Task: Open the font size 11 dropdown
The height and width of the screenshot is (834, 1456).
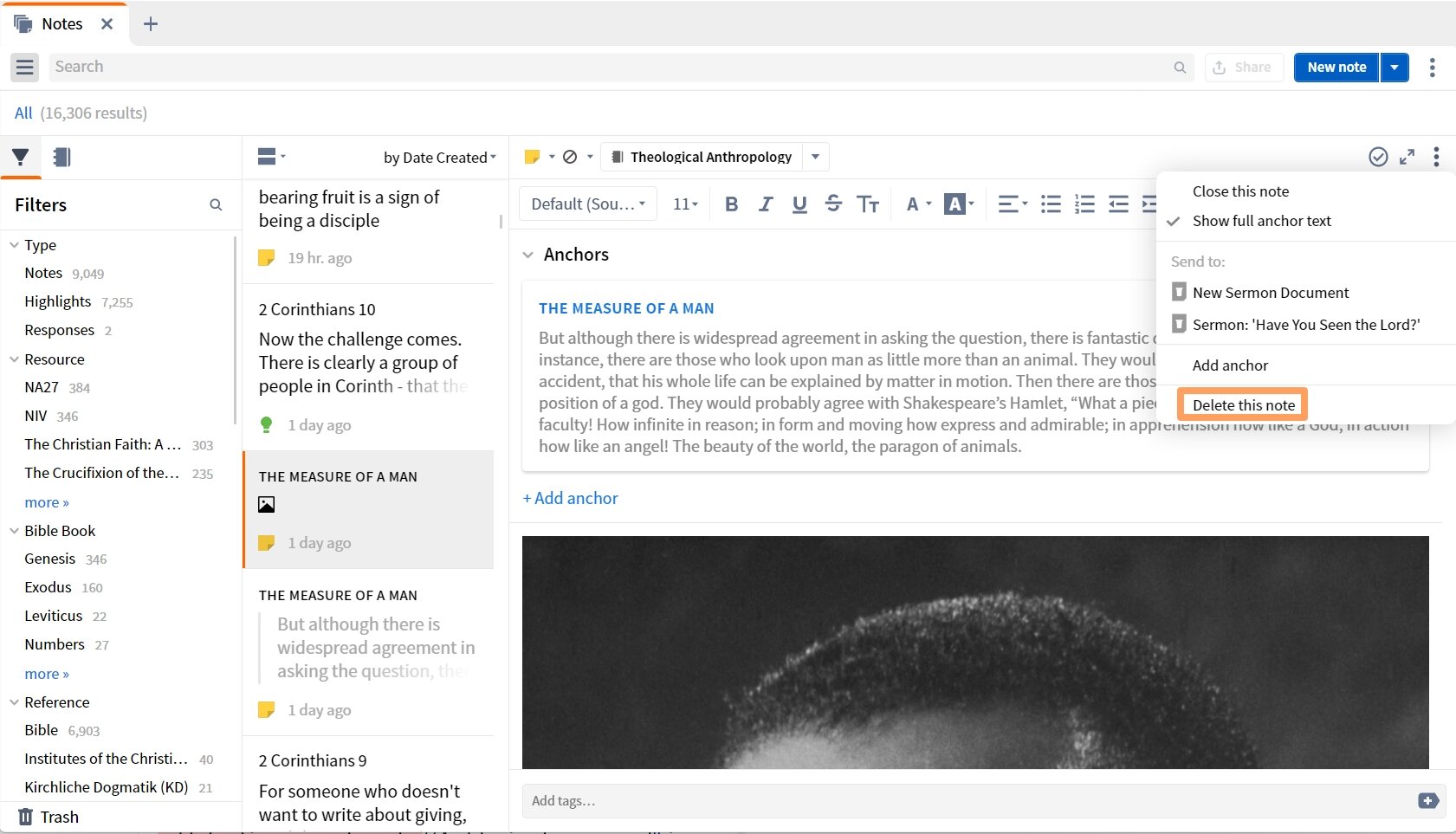Action: [x=685, y=204]
